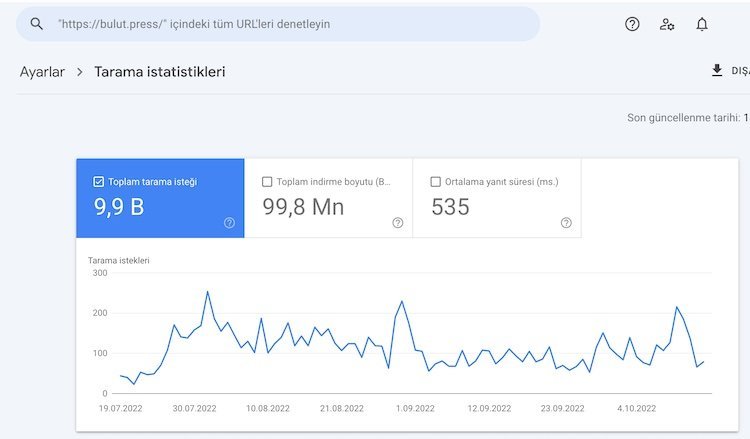Click the Tarama istatistikleri breadcrumb title
Image resolution: width=750 pixels, height=439 pixels.
[x=159, y=72]
